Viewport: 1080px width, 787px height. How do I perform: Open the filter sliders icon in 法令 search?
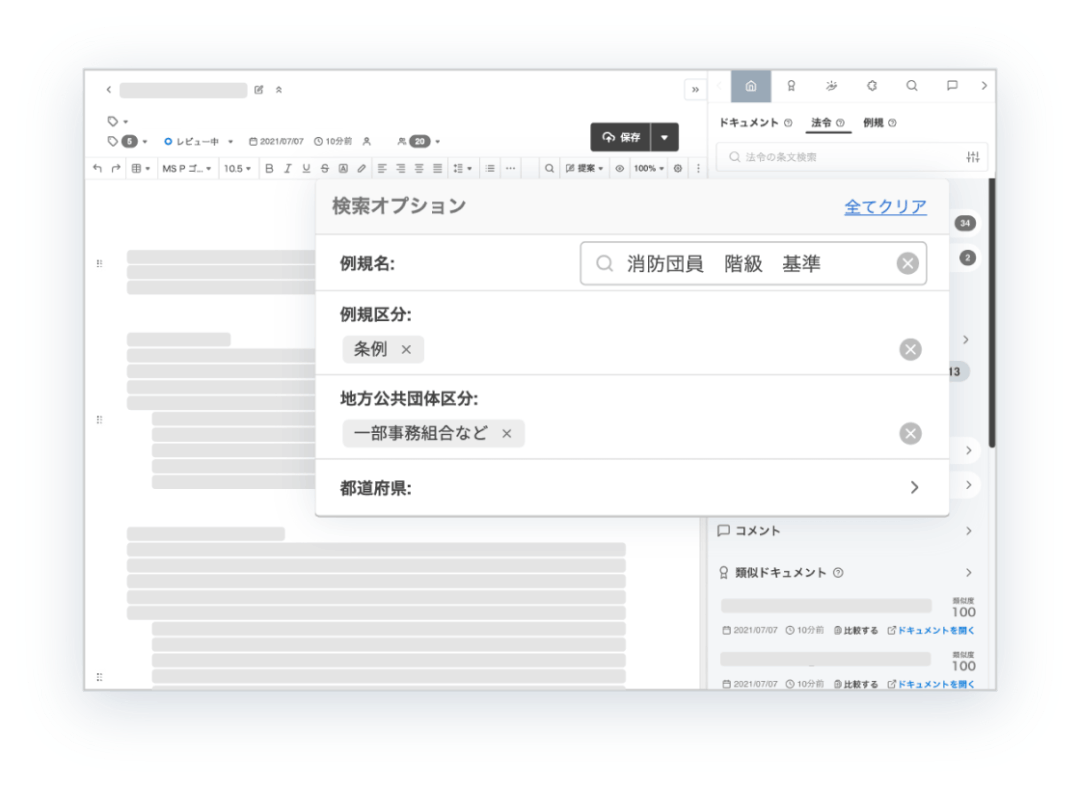973,158
